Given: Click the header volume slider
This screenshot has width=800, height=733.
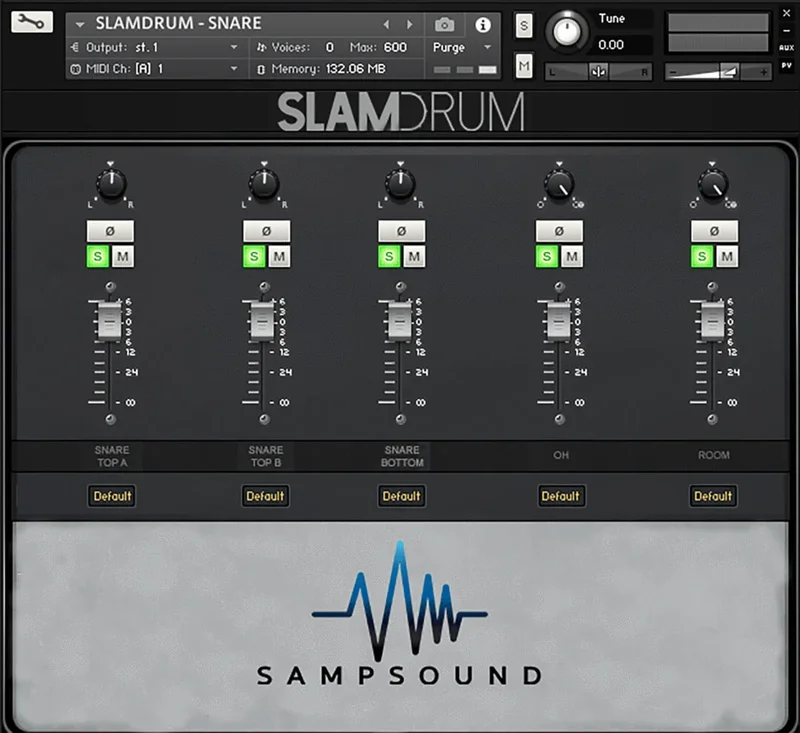Looking at the screenshot, I should 718,72.
